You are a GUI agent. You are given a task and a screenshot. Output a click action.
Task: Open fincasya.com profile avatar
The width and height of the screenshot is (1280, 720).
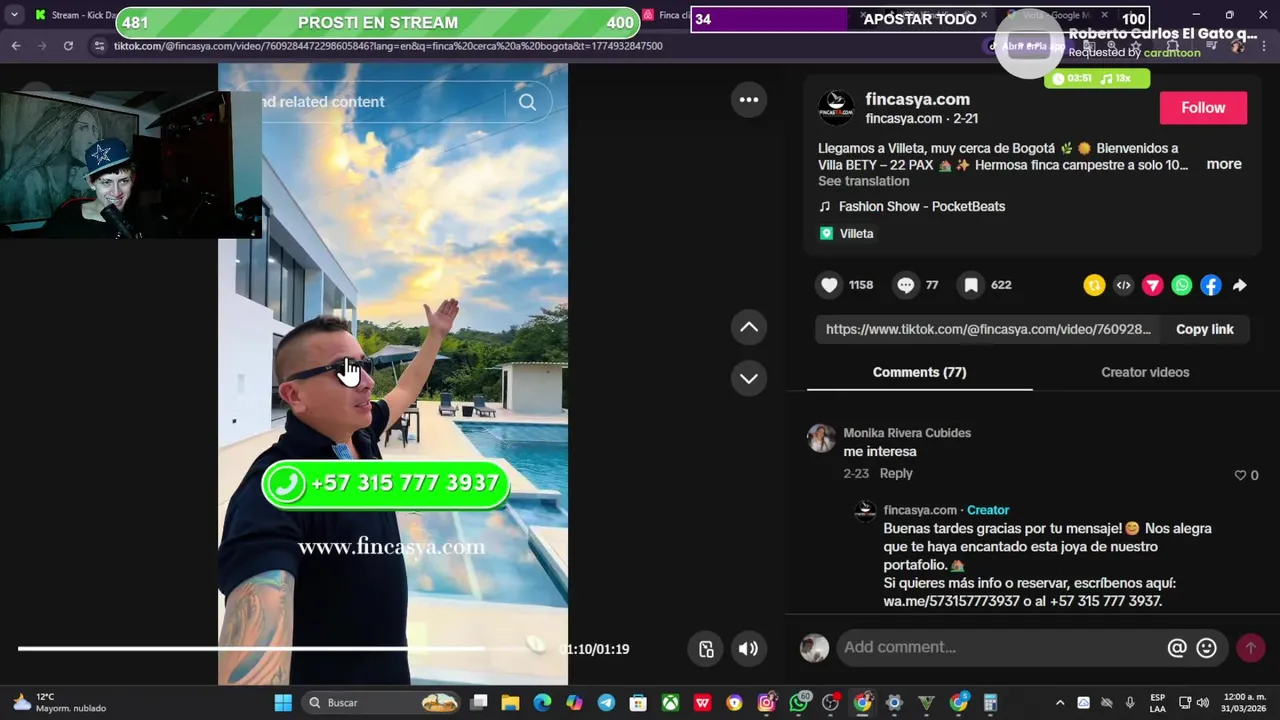click(836, 107)
